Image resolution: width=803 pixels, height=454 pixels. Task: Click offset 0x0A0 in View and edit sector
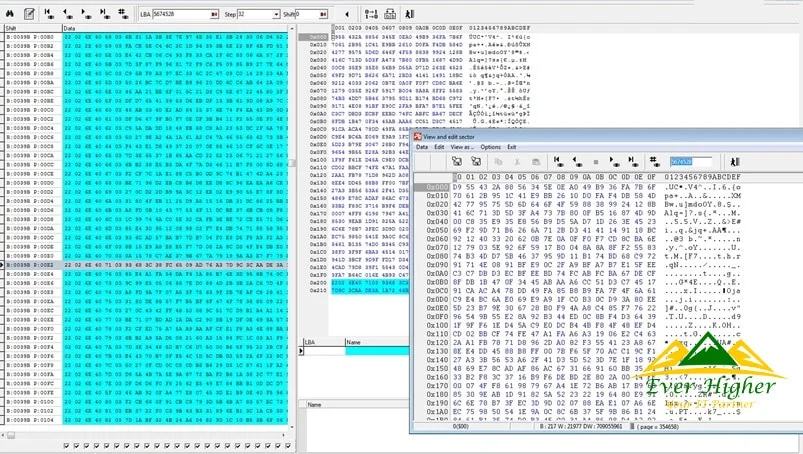(437, 273)
